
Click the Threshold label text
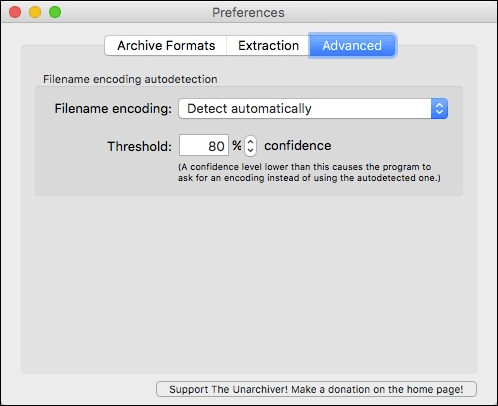(x=140, y=146)
